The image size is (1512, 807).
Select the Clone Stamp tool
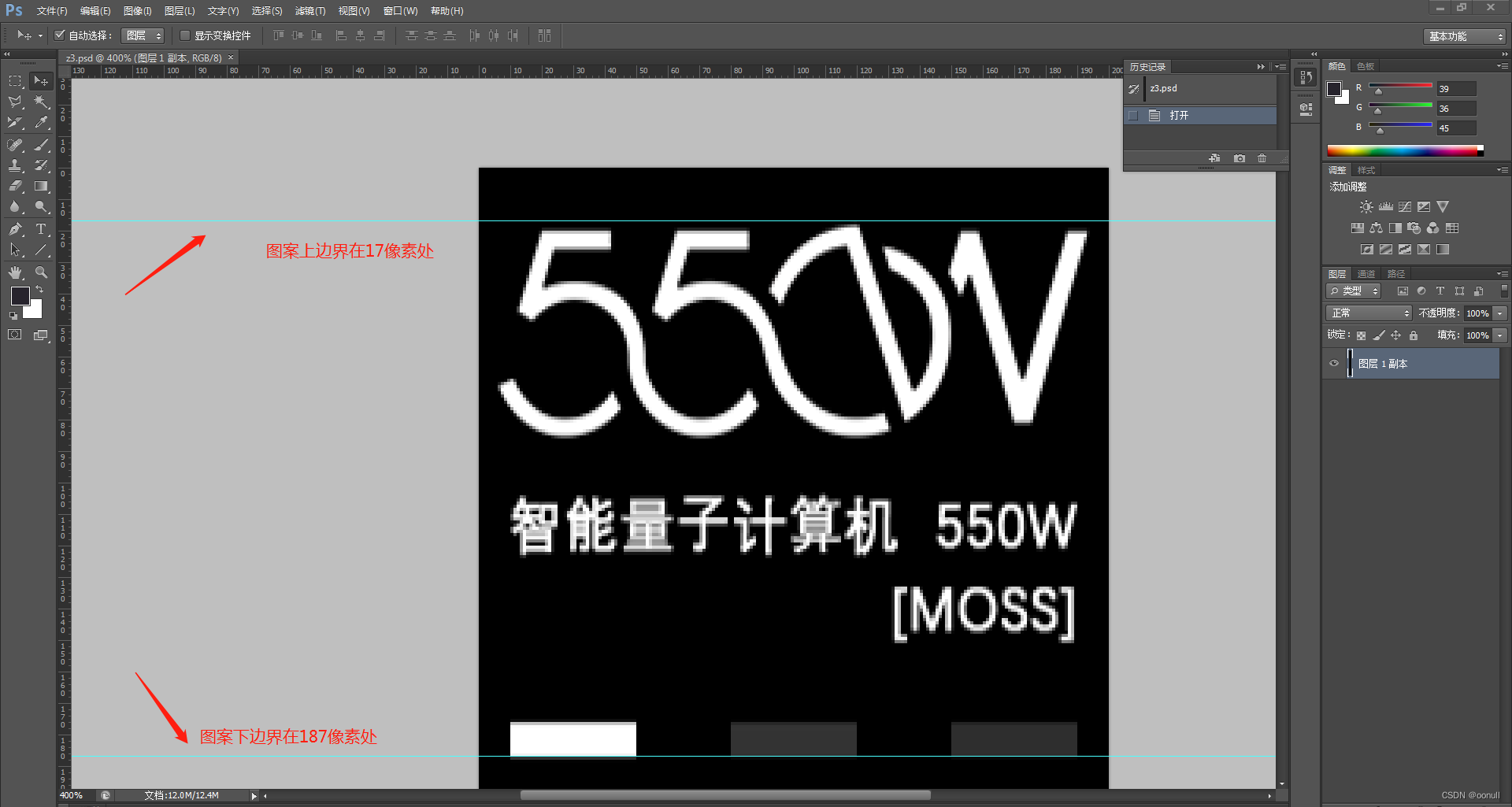15,165
